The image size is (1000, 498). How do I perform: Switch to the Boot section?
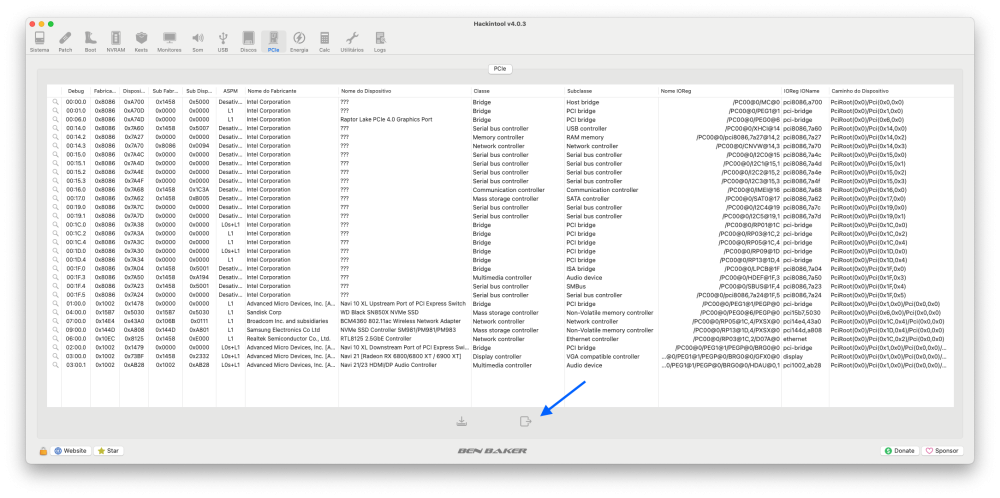click(x=91, y=41)
